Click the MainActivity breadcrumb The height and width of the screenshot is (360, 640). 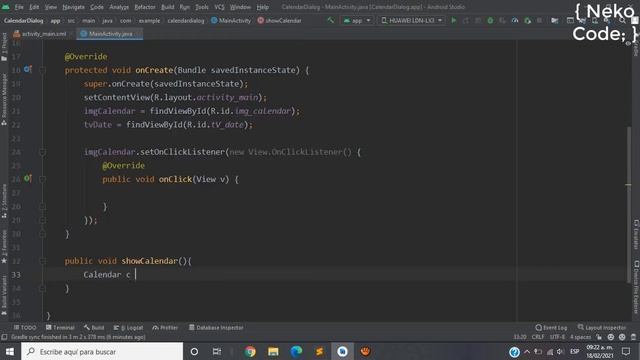[x=231, y=20]
